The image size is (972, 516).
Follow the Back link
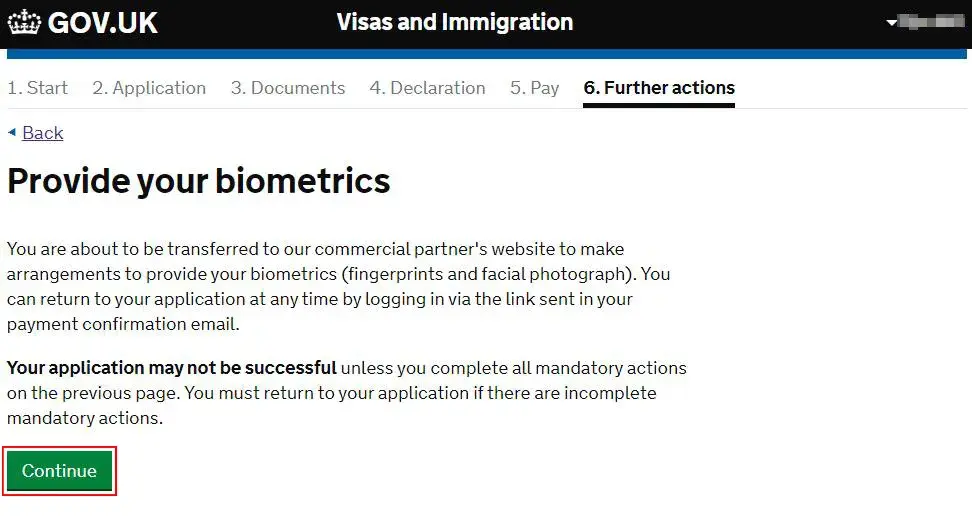click(43, 133)
